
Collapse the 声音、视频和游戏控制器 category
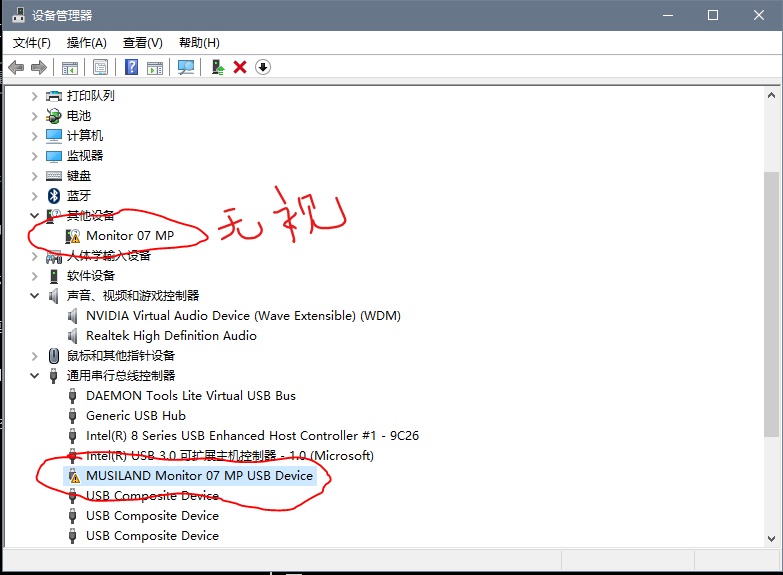tap(34, 296)
